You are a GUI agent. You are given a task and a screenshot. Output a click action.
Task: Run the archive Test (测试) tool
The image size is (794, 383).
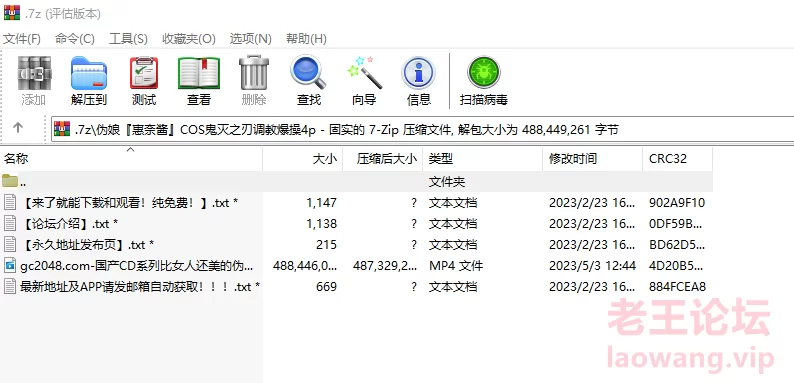pos(144,73)
